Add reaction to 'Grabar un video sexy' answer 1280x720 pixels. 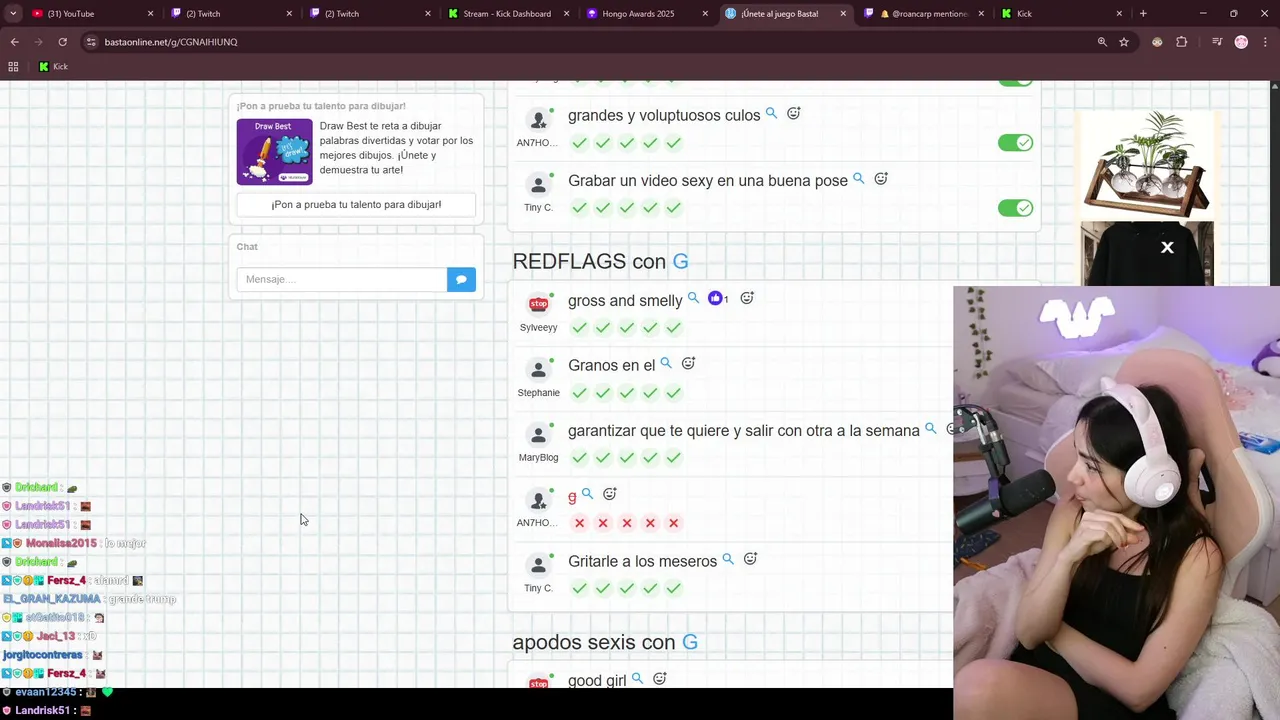[881, 179]
